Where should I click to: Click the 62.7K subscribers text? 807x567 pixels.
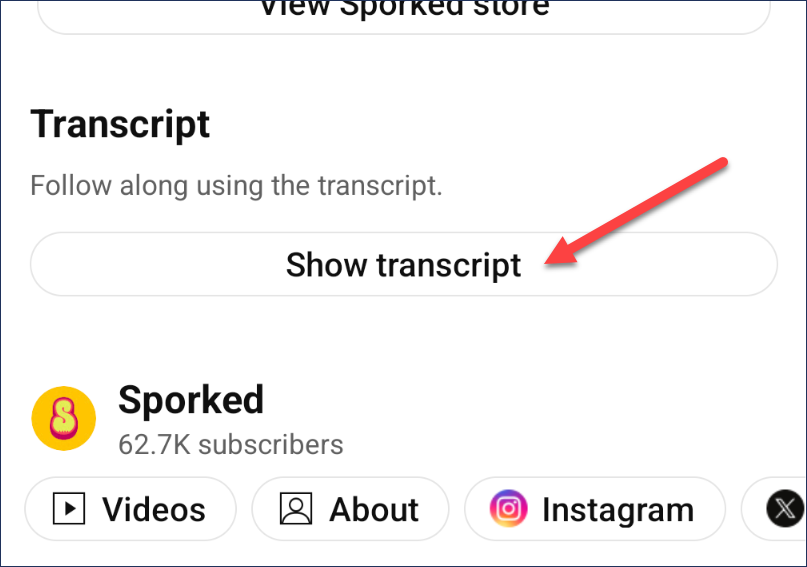pyautogui.click(x=231, y=445)
